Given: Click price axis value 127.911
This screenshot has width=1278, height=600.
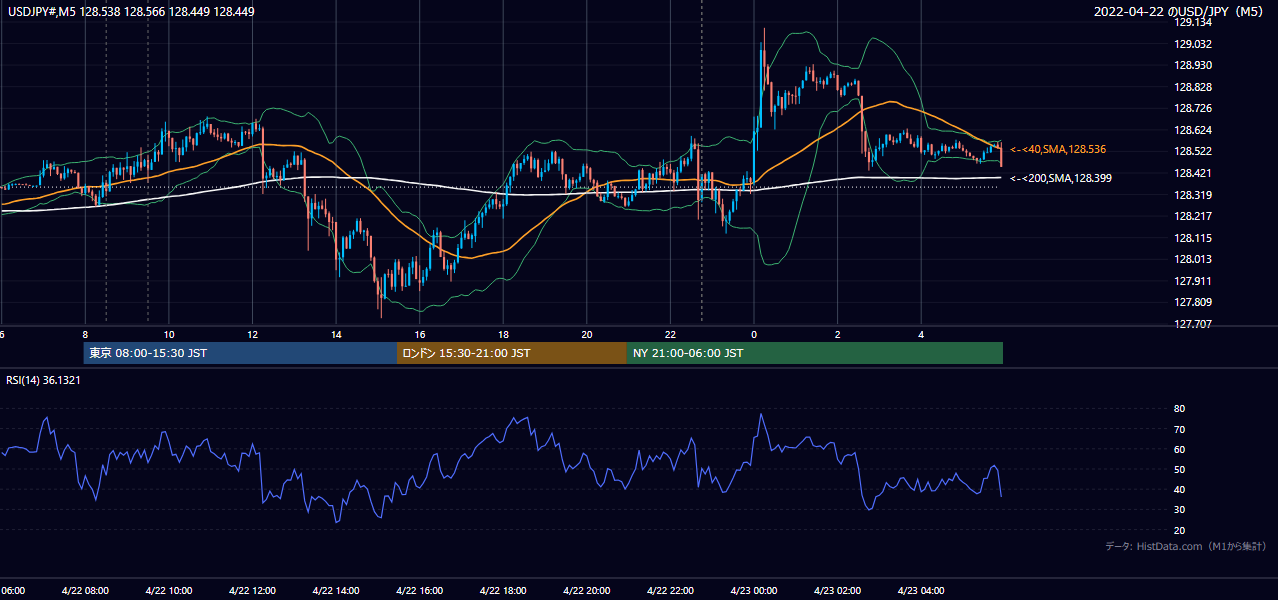Looking at the screenshot, I should click(x=1192, y=281).
